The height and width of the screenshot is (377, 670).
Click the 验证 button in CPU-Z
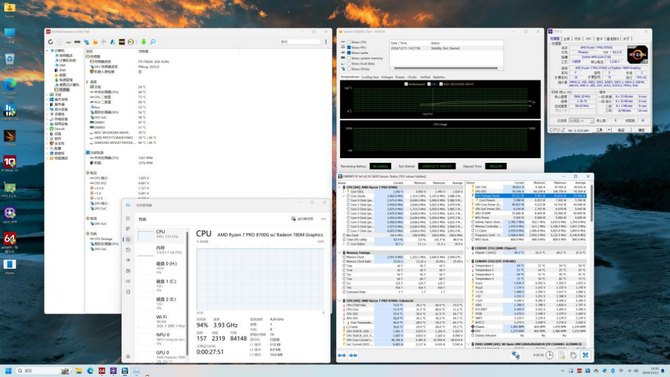coord(621,130)
